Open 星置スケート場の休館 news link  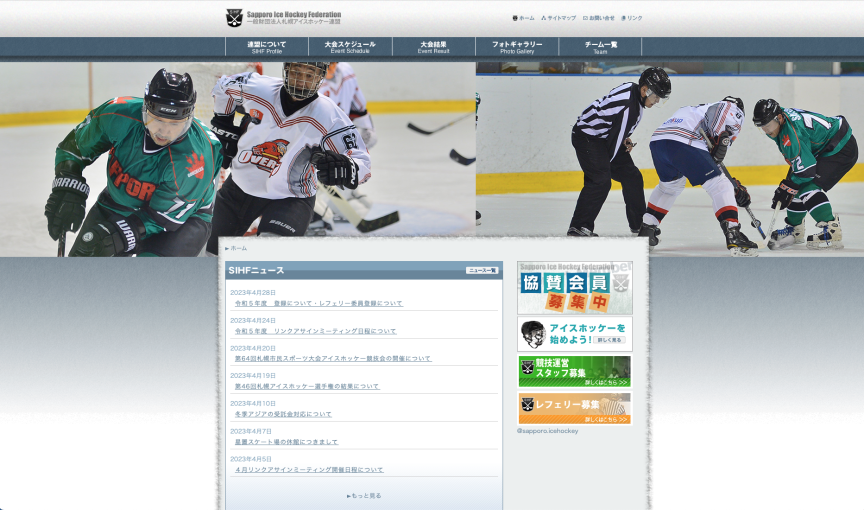coord(286,441)
